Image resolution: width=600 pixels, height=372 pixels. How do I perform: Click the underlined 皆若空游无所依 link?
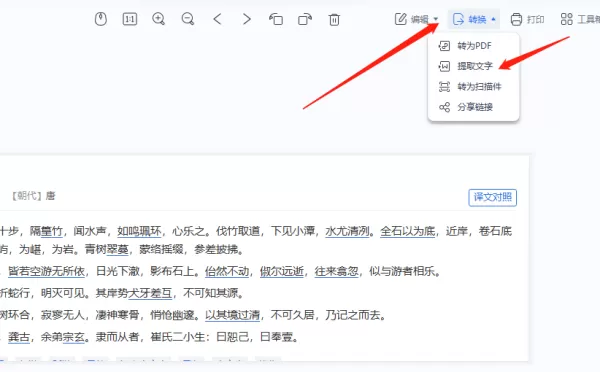[46, 271]
